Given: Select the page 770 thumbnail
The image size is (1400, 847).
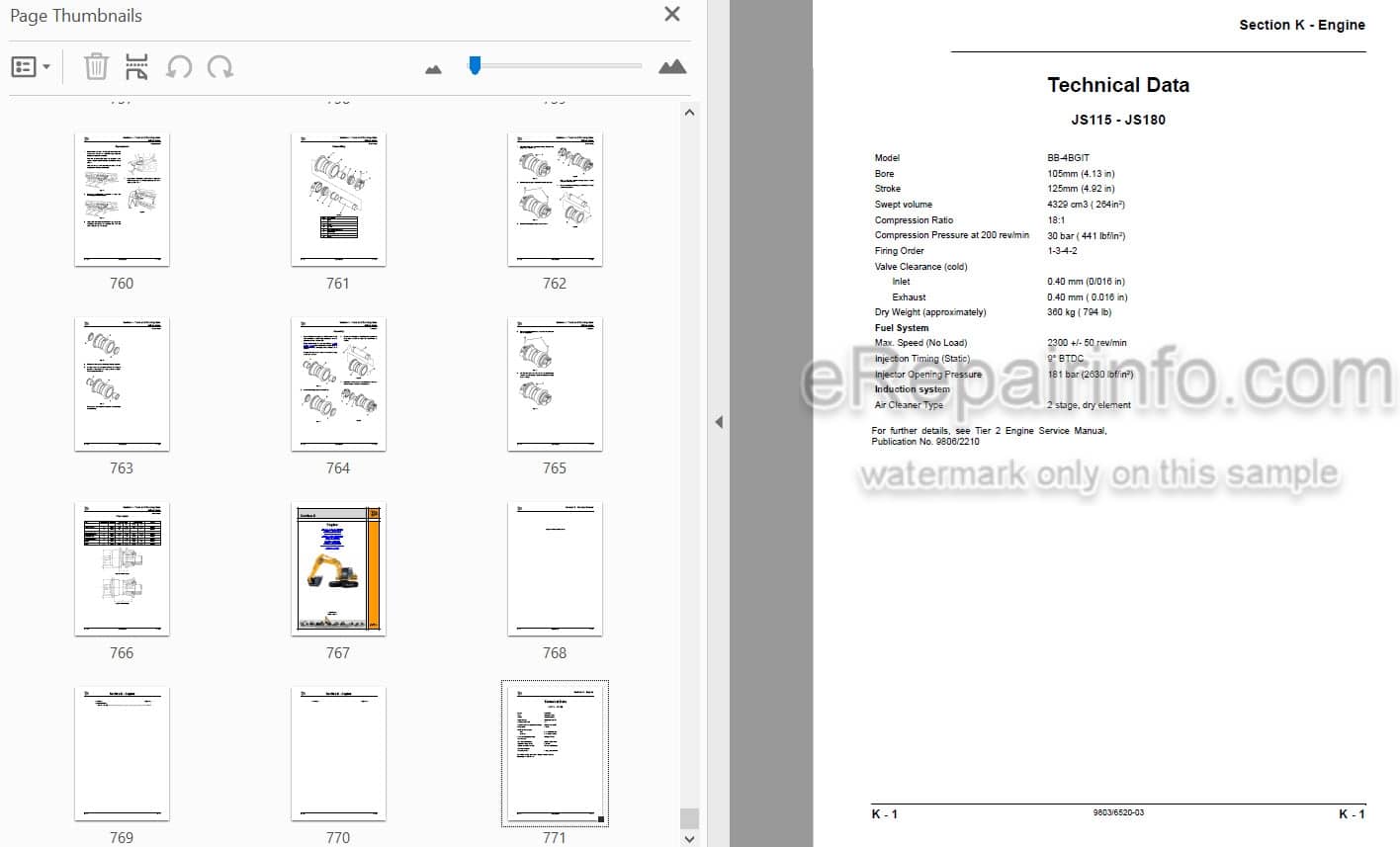Looking at the screenshot, I should tap(338, 754).
